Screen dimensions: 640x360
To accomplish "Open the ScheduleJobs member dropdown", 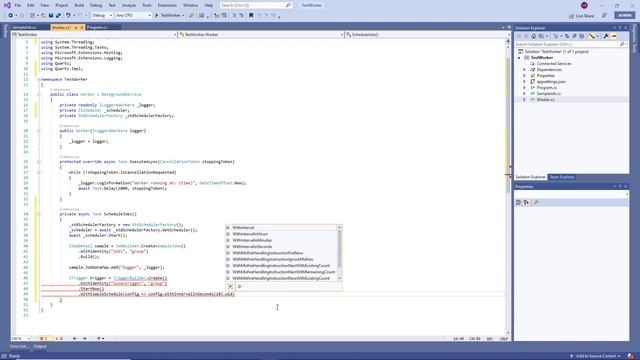I will (427, 35).
